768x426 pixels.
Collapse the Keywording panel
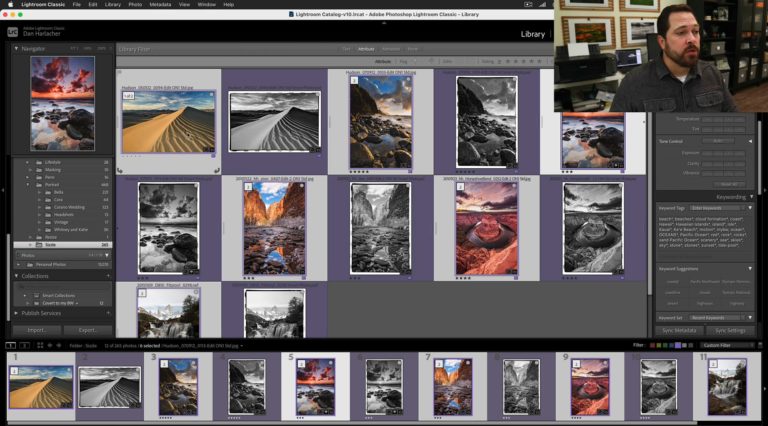tap(751, 197)
